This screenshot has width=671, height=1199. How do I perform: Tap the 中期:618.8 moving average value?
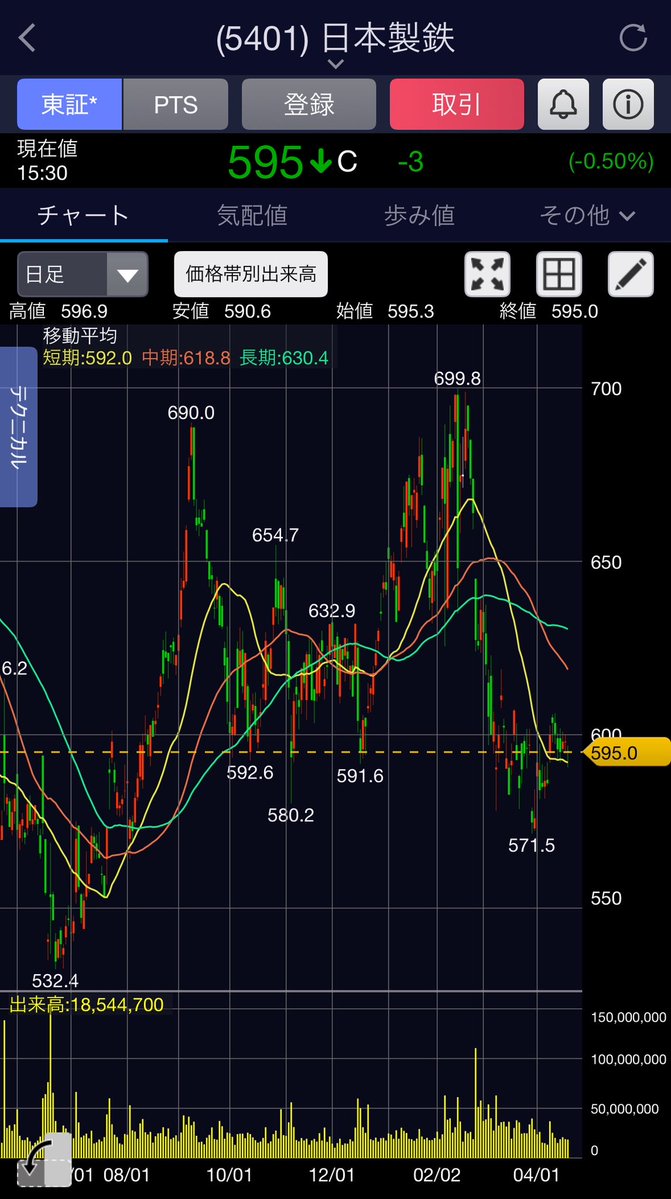(186, 358)
